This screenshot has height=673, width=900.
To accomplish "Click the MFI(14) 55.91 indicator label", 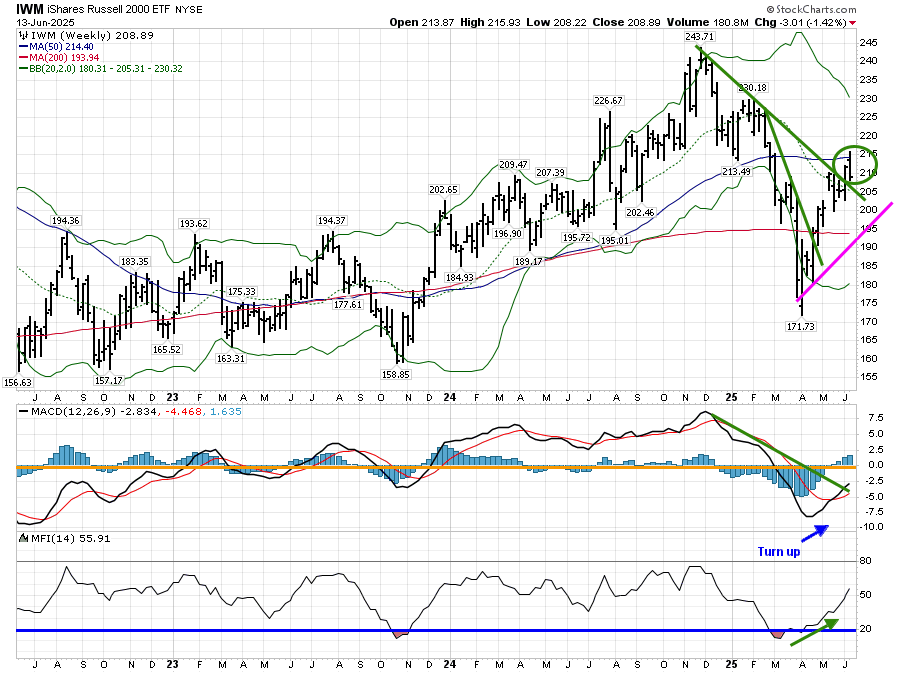I will (x=70, y=538).
